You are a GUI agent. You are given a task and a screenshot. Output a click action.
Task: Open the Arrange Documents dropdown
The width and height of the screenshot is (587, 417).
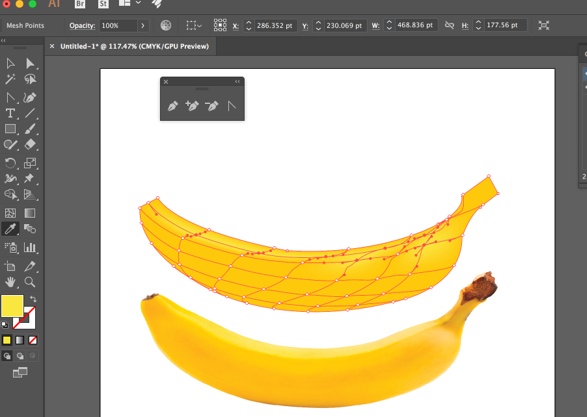click(130, 3)
